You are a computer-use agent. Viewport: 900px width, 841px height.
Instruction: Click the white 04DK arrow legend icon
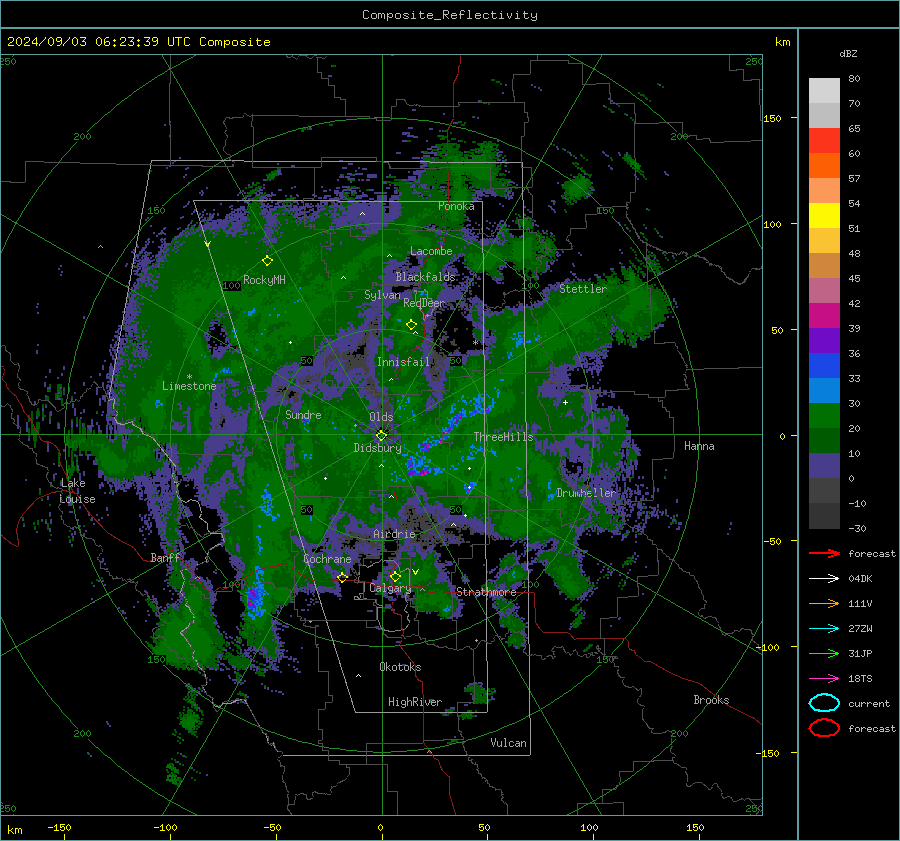tap(824, 579)
